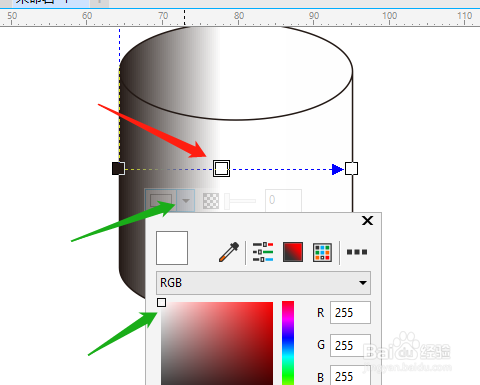Click the G value input field
Image resolution: width=480 pixels, height=385 pixels.
click(x=350, y=345)
